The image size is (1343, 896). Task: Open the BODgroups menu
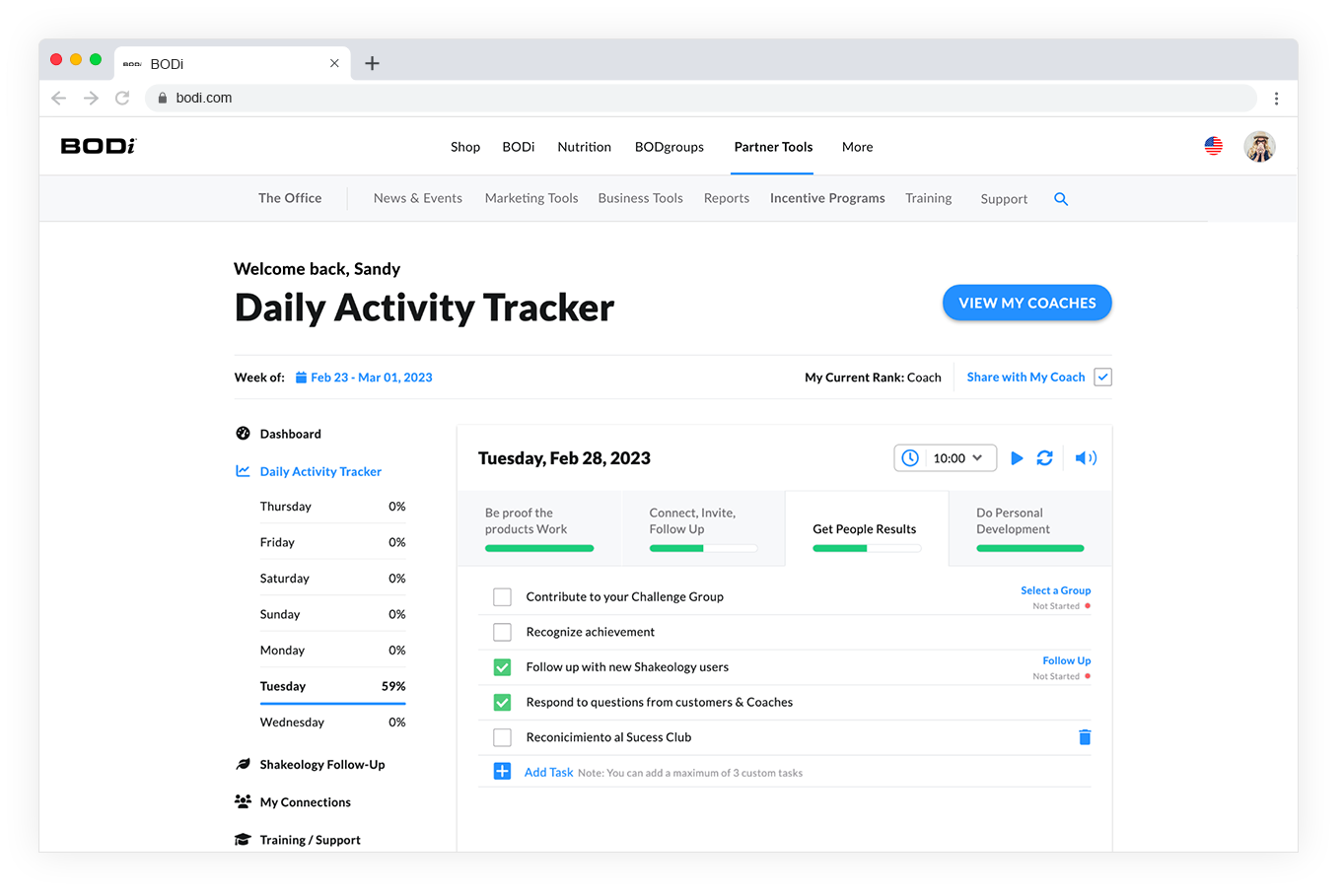(x=670, y=147)
